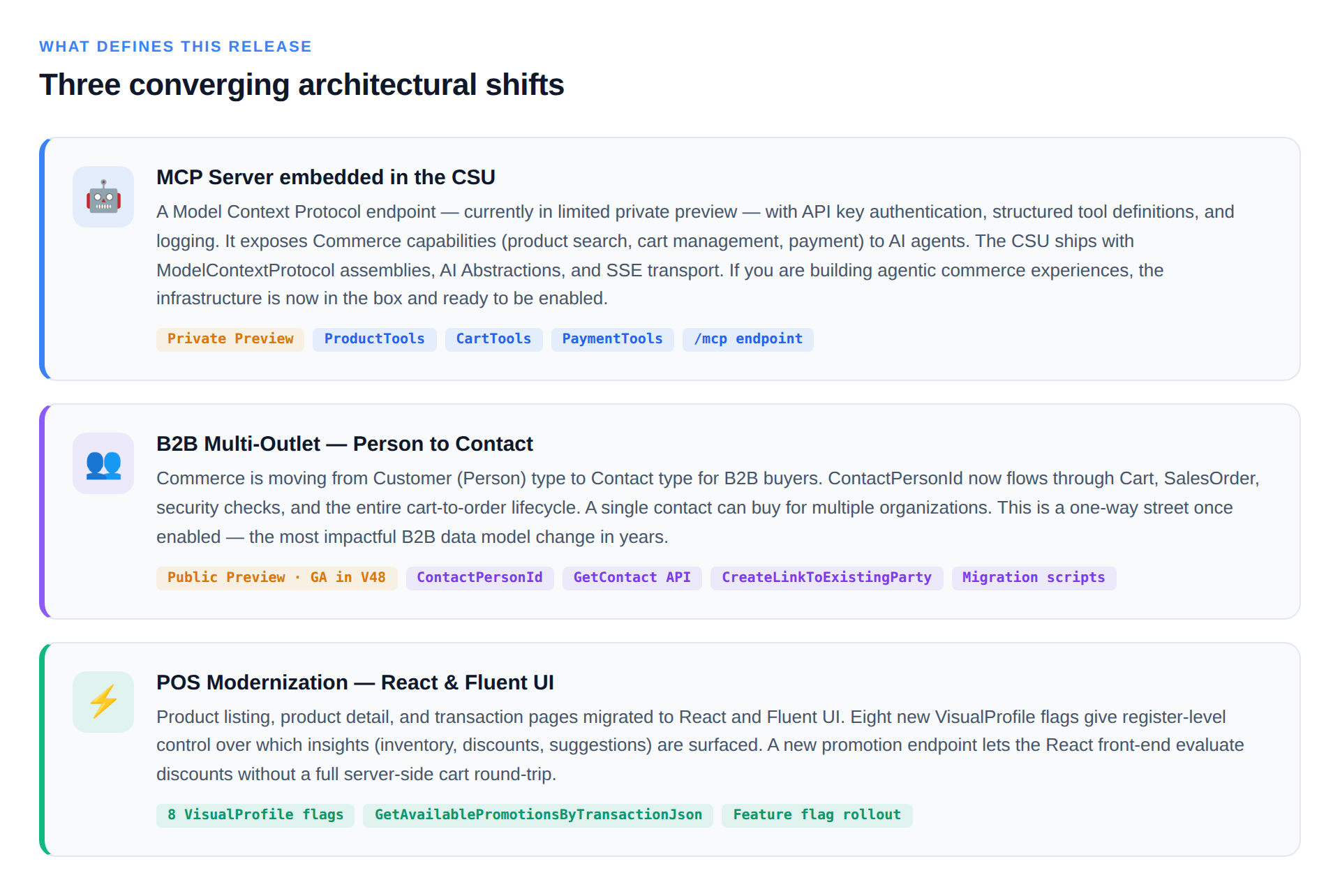Image resolution: width=1340 pixels, height=896 pixels.
Task: Click the GetAvailablePromotionsByTransactionJson tag
Action: click(x=538, y=815)
